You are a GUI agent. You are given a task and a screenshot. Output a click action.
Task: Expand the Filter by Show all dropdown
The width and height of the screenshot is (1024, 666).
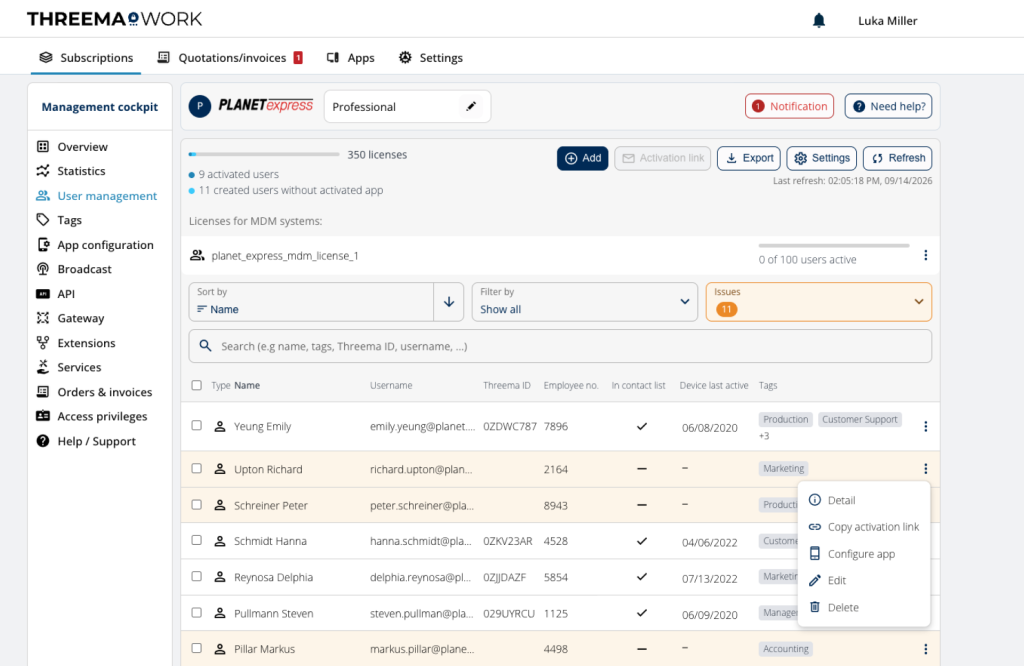point(584,302)
